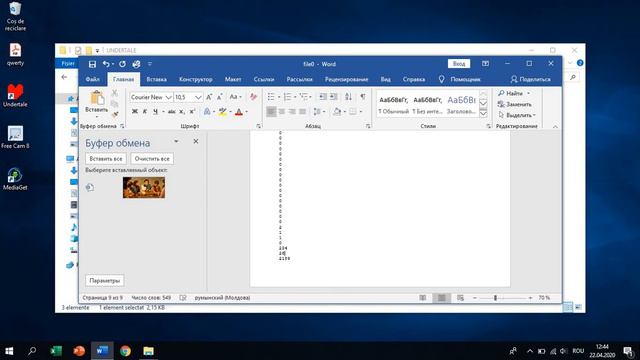Zoom out with the minus icon
The width and height of the screenshot is (640, 360).
tap(475, 298)
